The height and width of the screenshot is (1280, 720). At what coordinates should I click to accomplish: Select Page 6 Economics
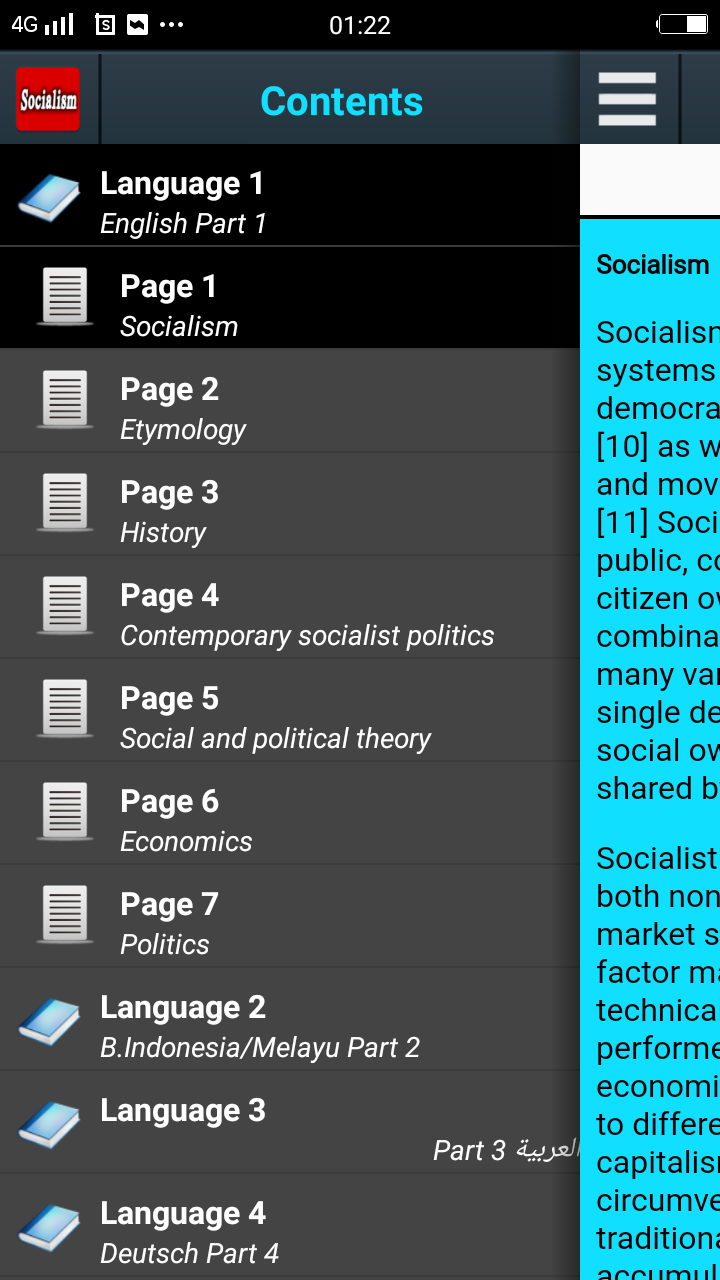(290, 813)
